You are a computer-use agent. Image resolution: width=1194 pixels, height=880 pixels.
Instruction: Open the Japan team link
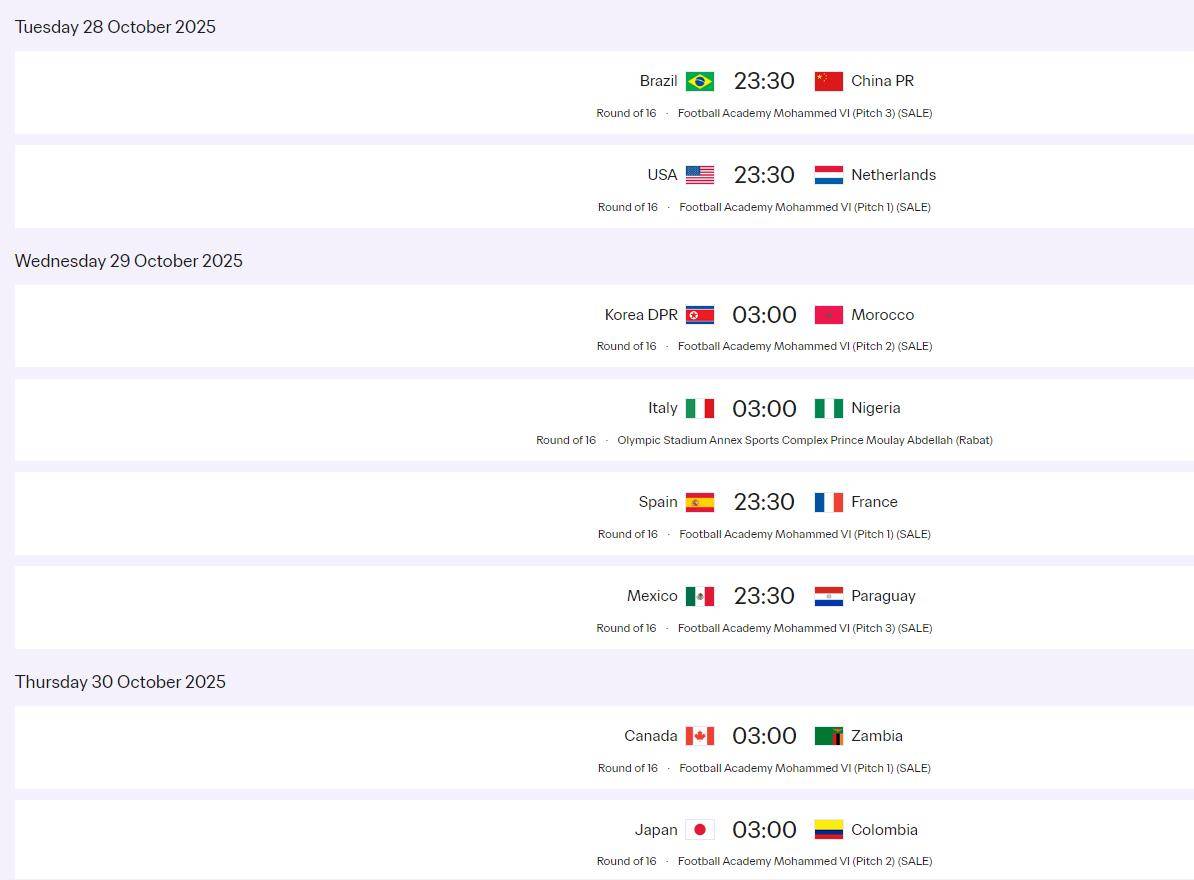pyautogui.click(x=656, y=830)
